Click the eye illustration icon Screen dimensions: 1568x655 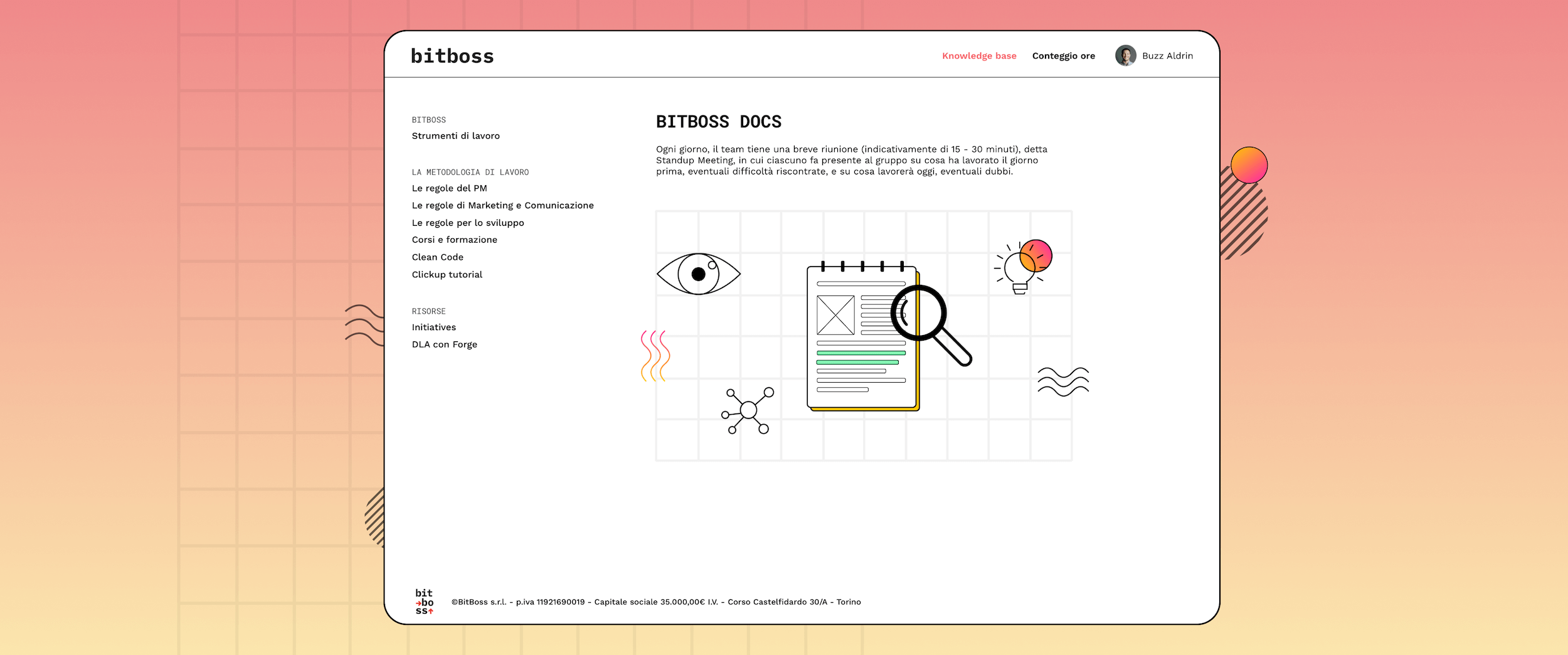[698, 274]
